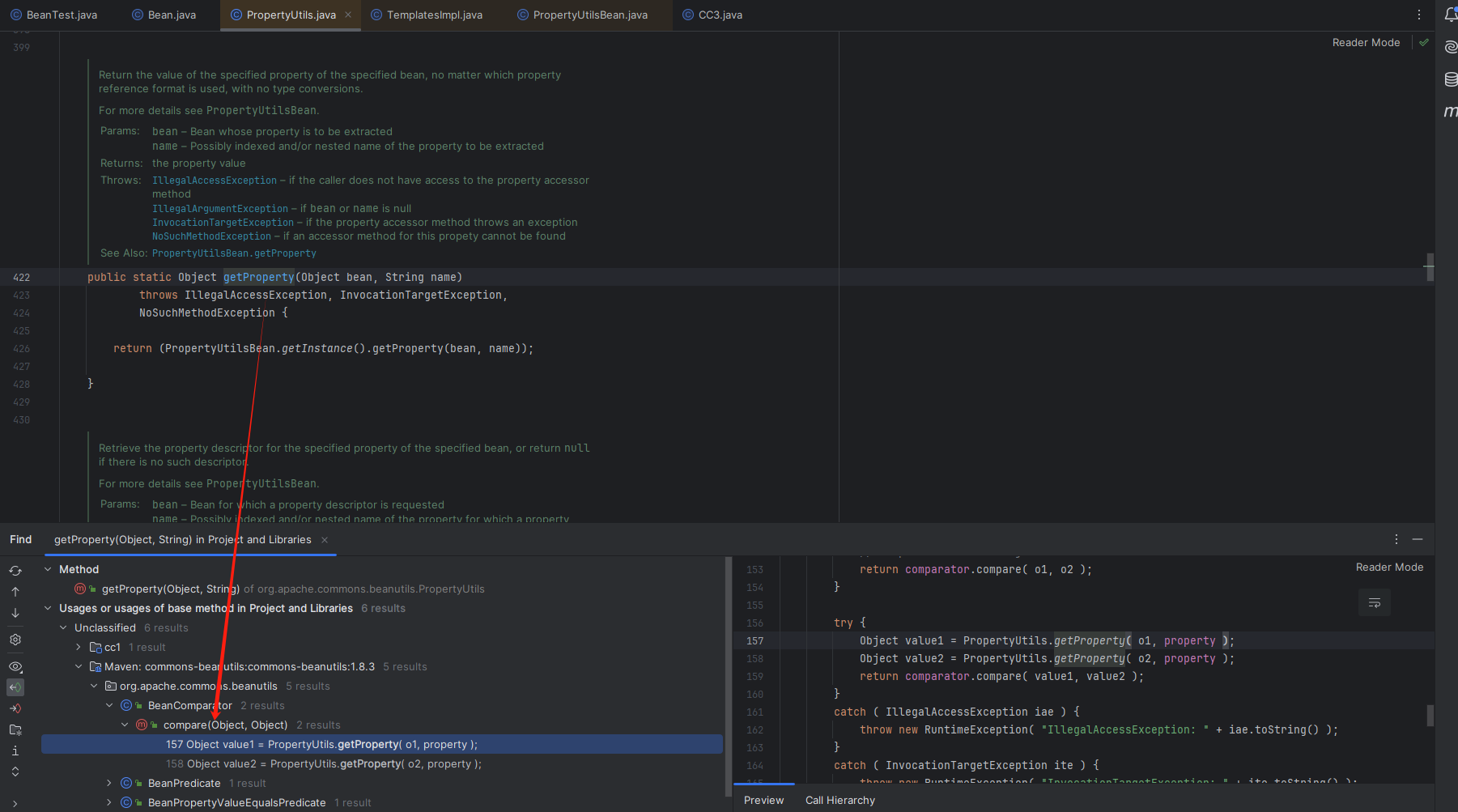
Task: Switch to the BeanTest.java tab
Action: click(54, 15)
